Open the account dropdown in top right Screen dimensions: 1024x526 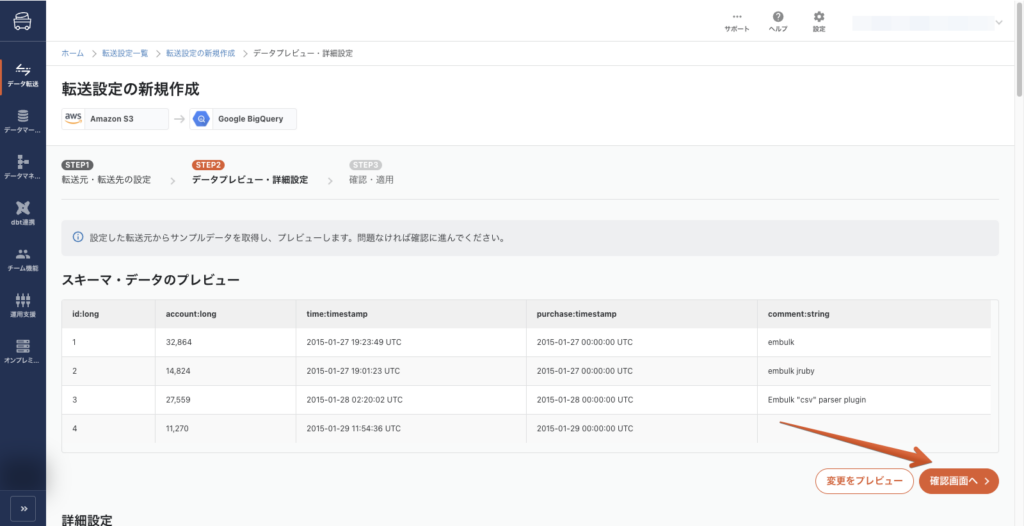coord(927,21)
